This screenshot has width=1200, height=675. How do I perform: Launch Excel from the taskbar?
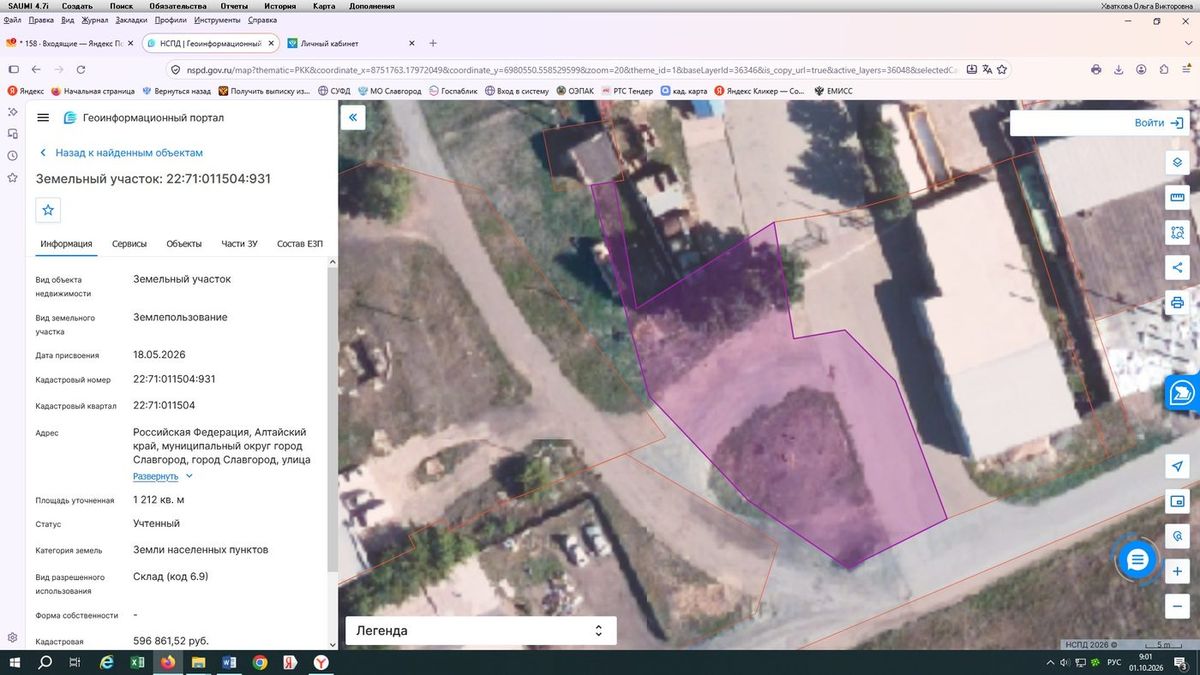click(137, 663)
